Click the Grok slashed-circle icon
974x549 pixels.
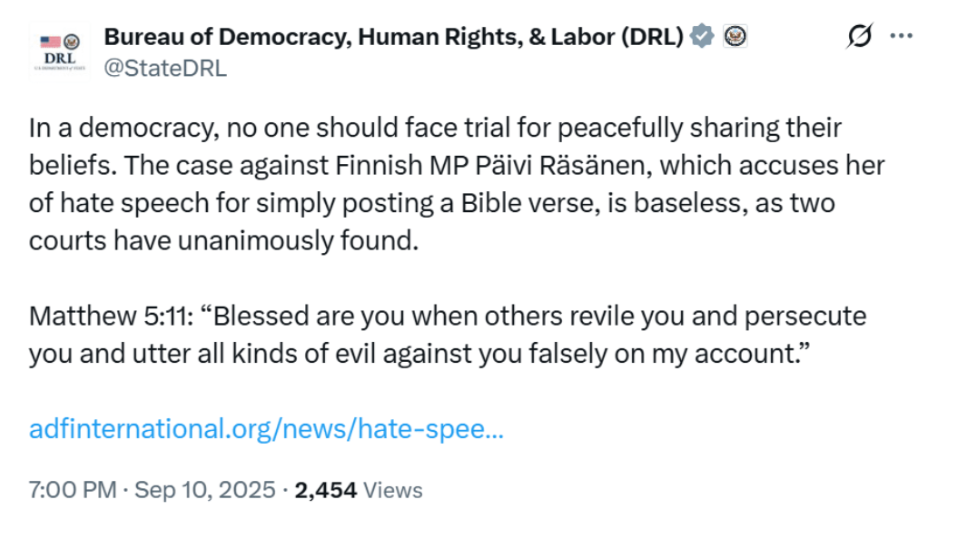click(858, 37)
